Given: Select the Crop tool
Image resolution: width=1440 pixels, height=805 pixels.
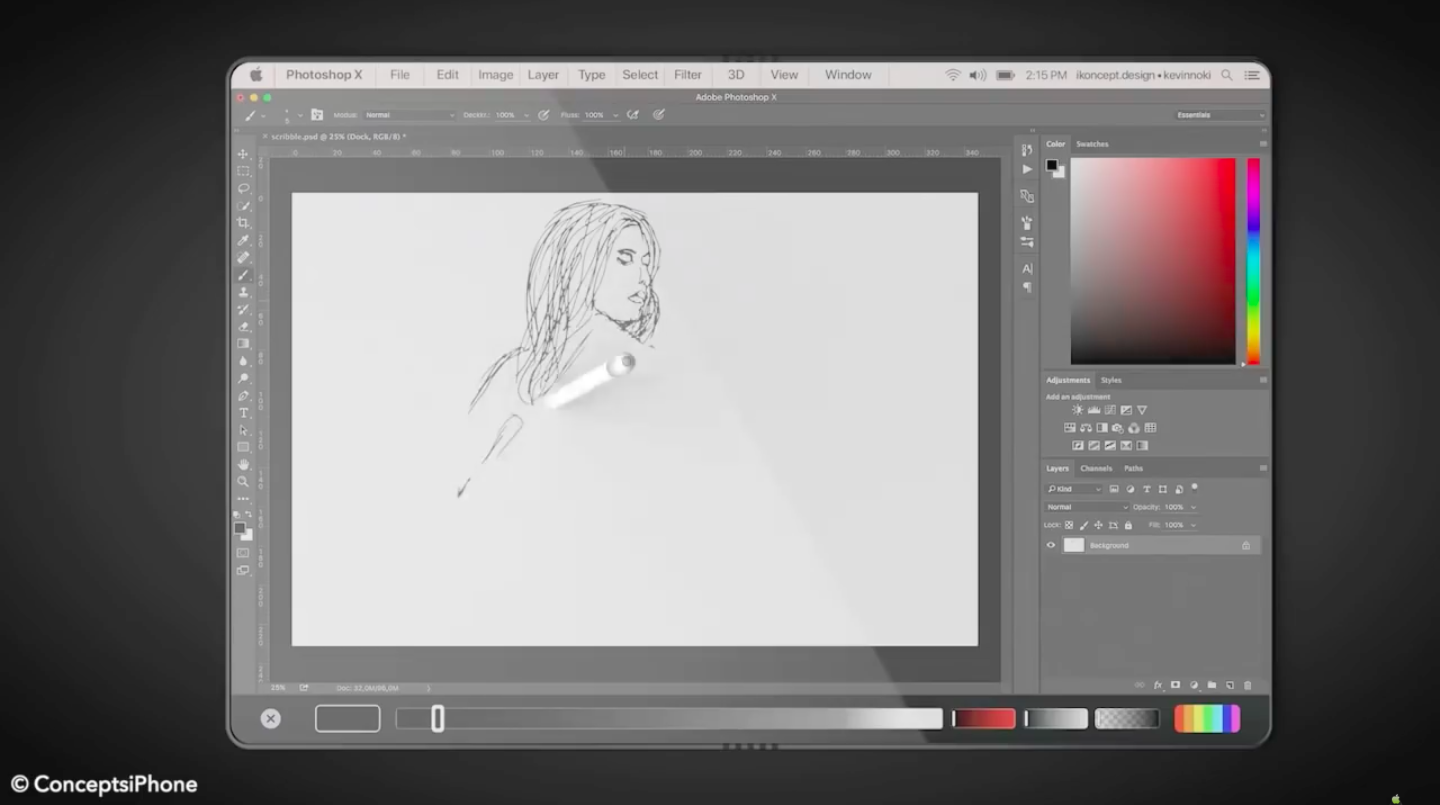Looking at the screenshot, I should pos(243,223).
